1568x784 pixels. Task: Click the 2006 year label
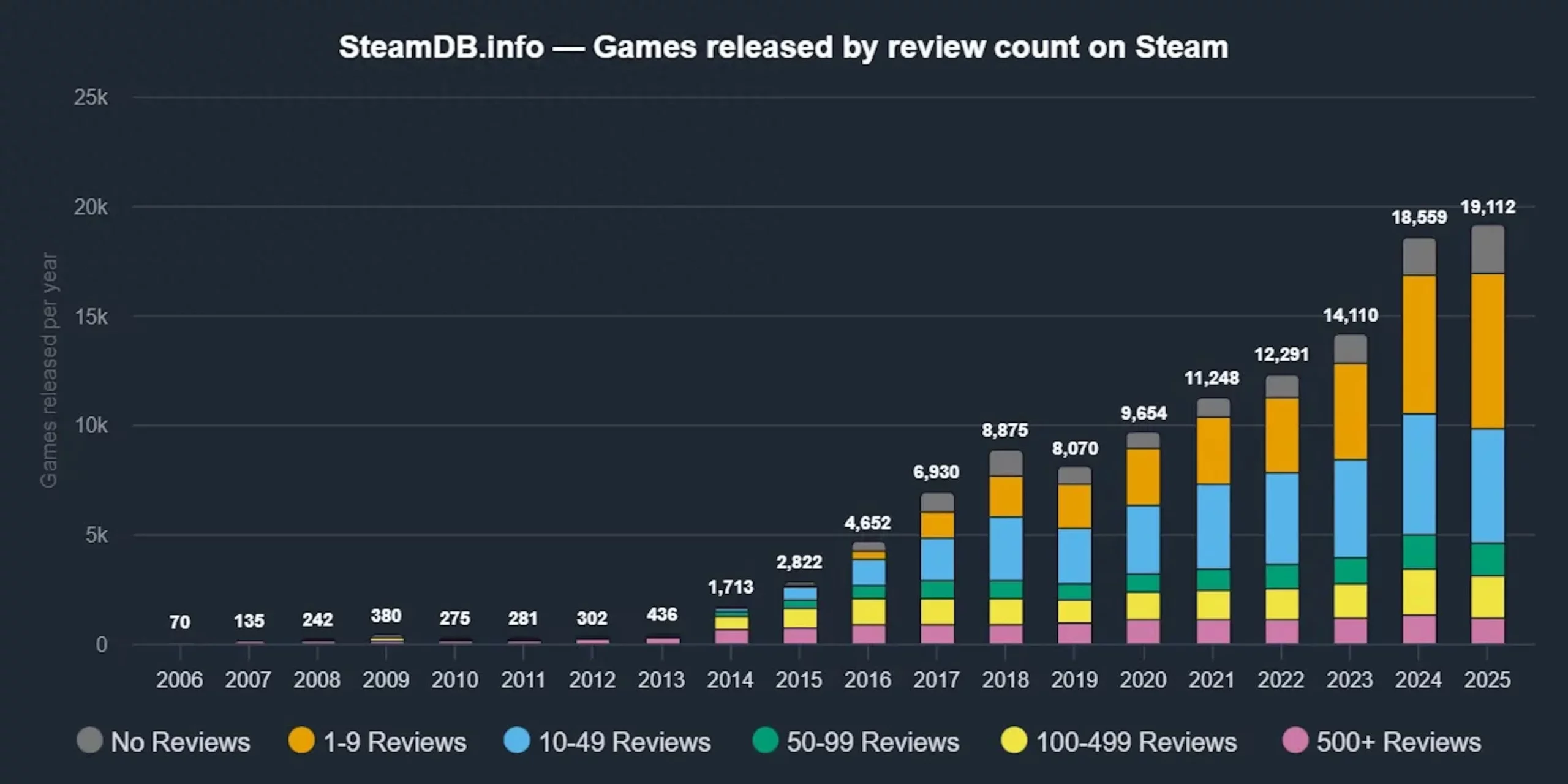tap(179, 680)
